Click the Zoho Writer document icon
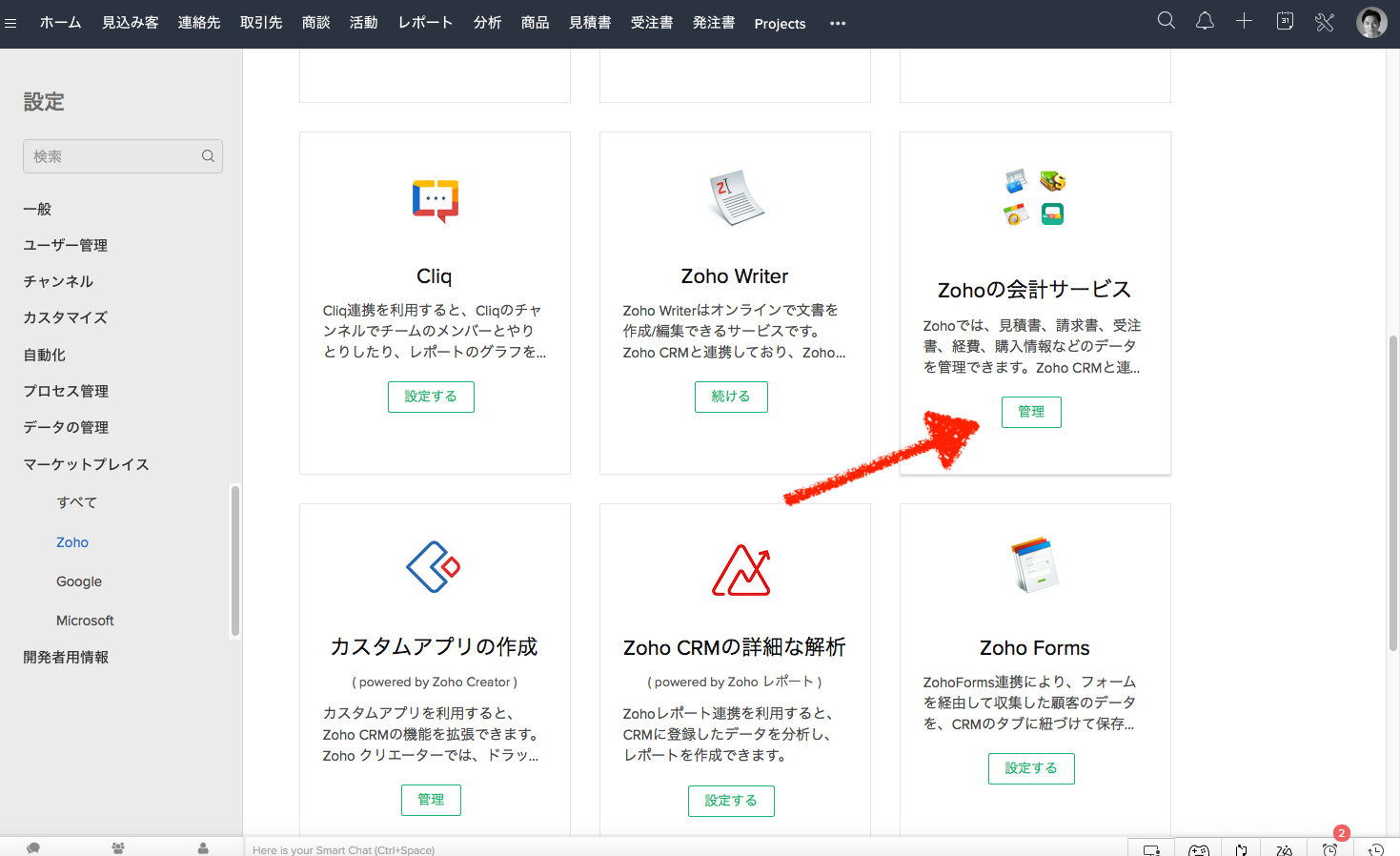 coord(736,198)
